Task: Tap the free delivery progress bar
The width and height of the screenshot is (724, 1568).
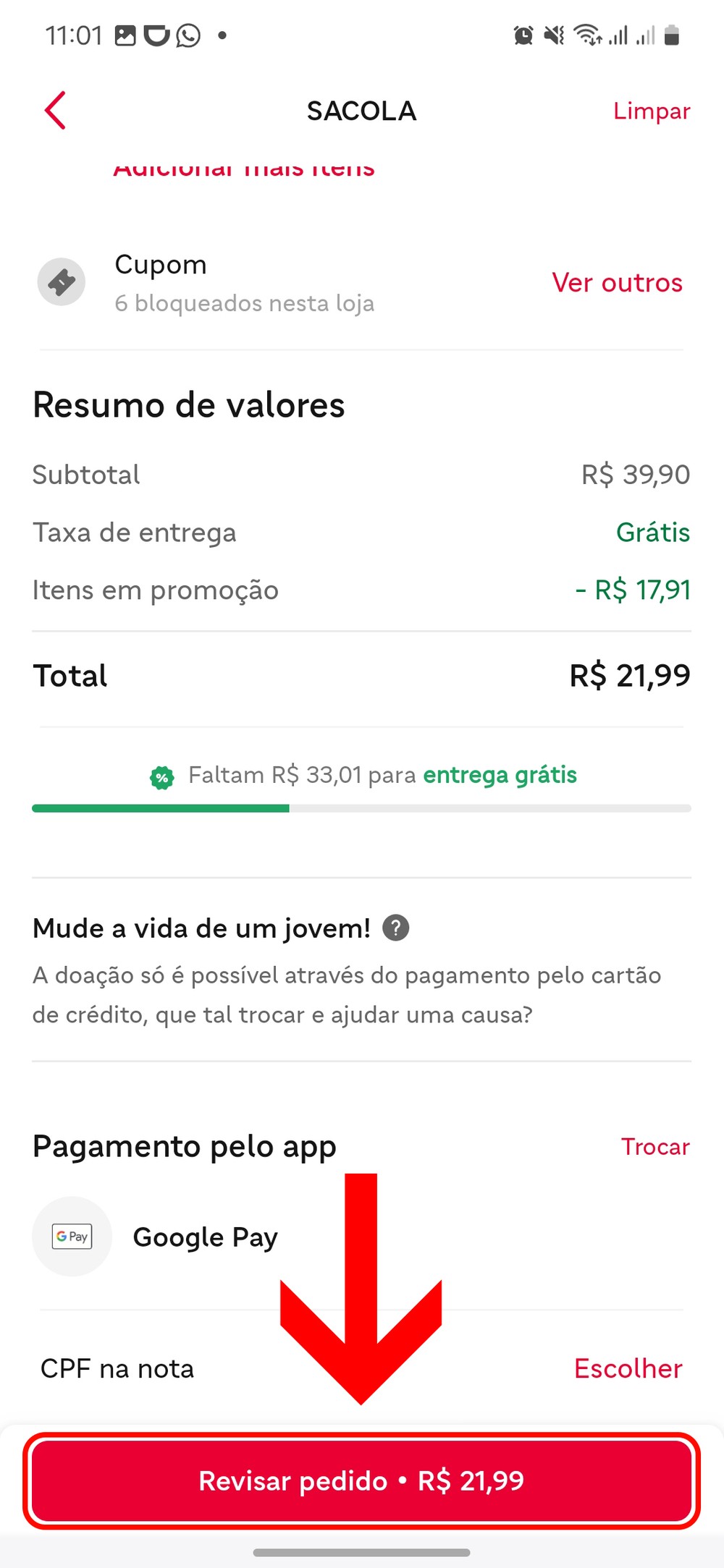Action: tap(361, 808)
